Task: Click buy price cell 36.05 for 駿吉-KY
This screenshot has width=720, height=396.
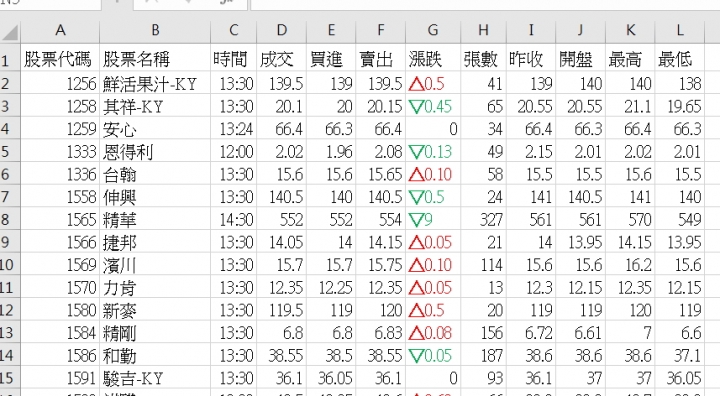Action: click(331, 378)
